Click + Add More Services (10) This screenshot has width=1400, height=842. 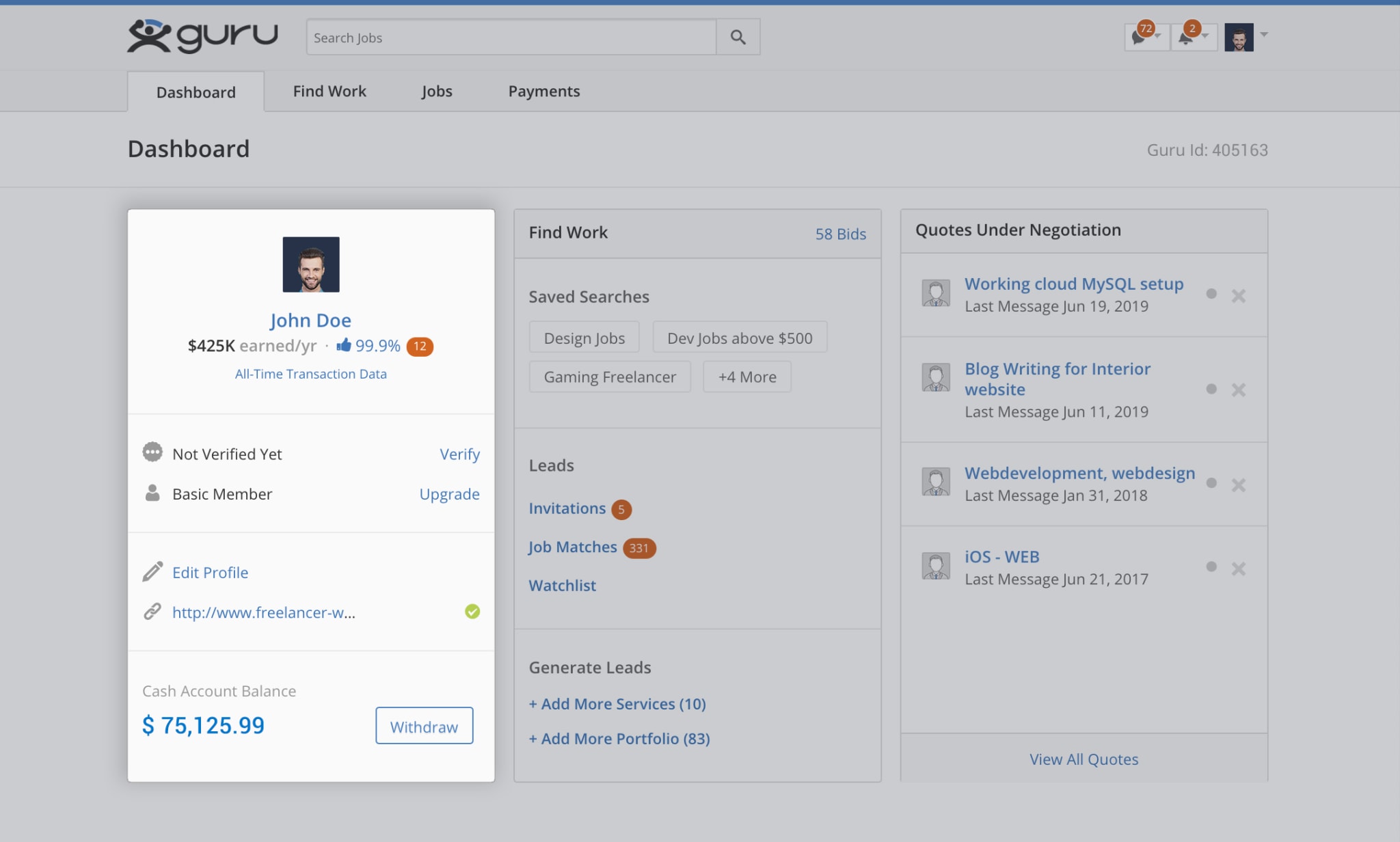pos(617,703)
